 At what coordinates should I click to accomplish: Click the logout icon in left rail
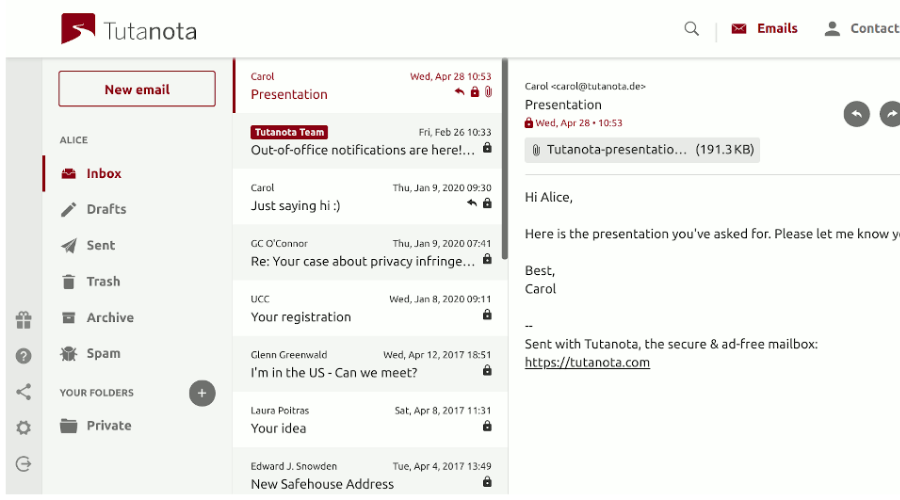coord(24,464)
